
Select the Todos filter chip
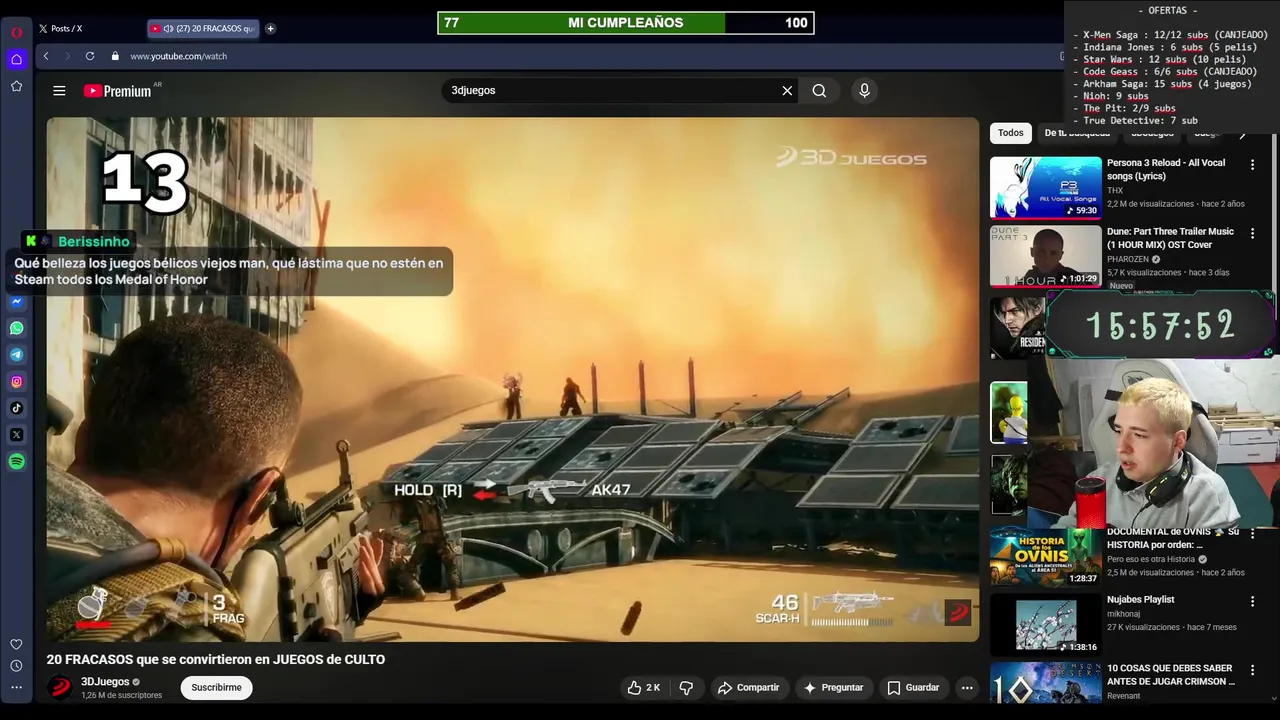coord(1011,133)
